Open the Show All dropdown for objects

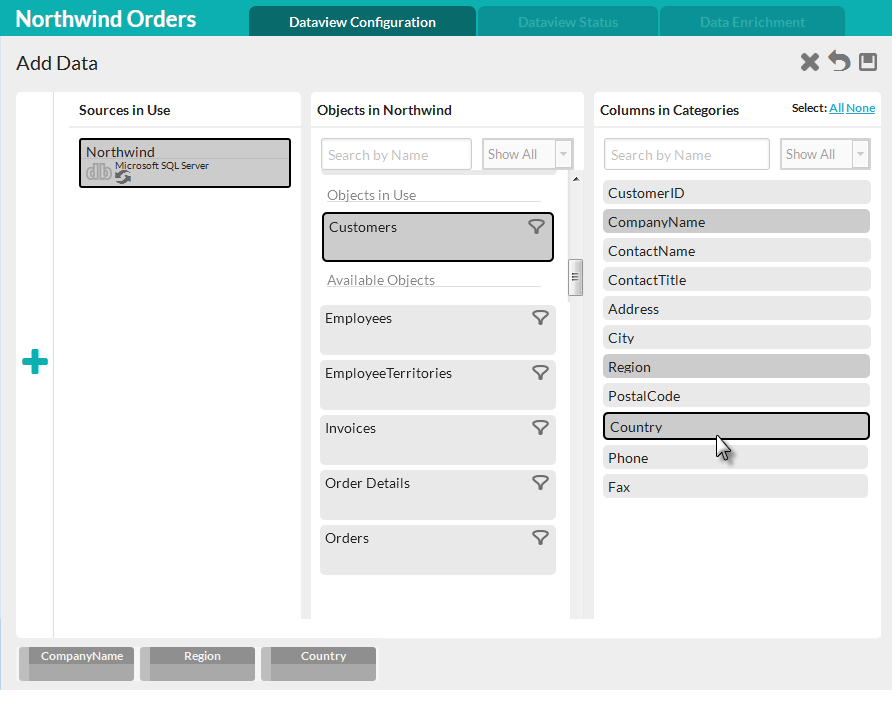[x=527, y=154]
